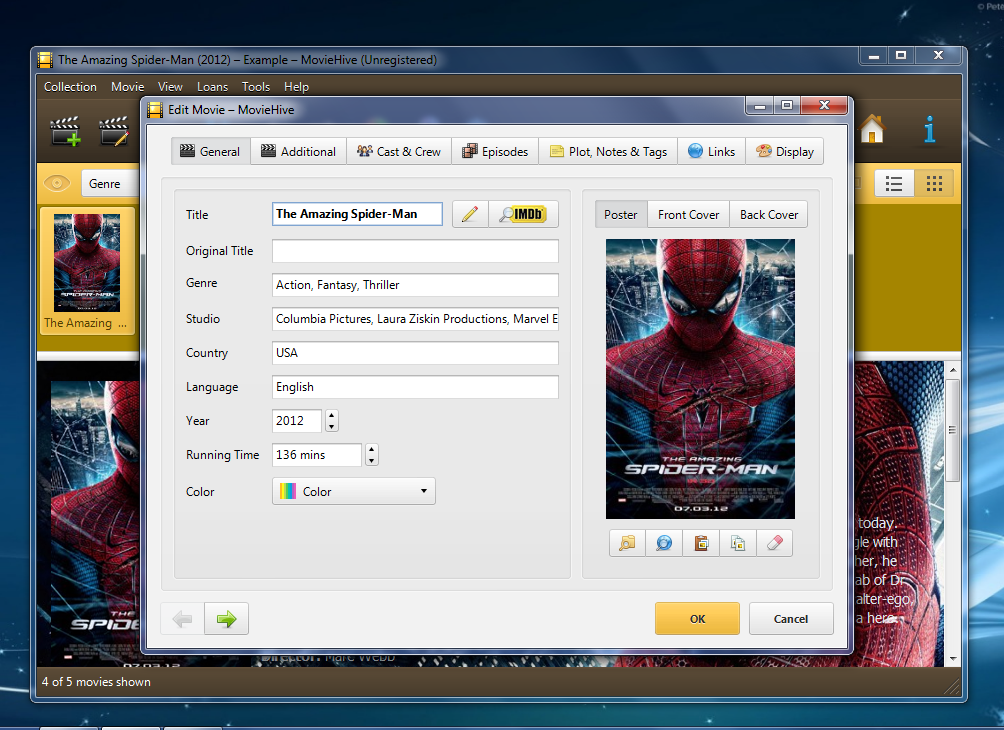The width and height of the screenshot is (1004, 730).
Task: Confirm edits with the OK button
Action: (697, 619)
